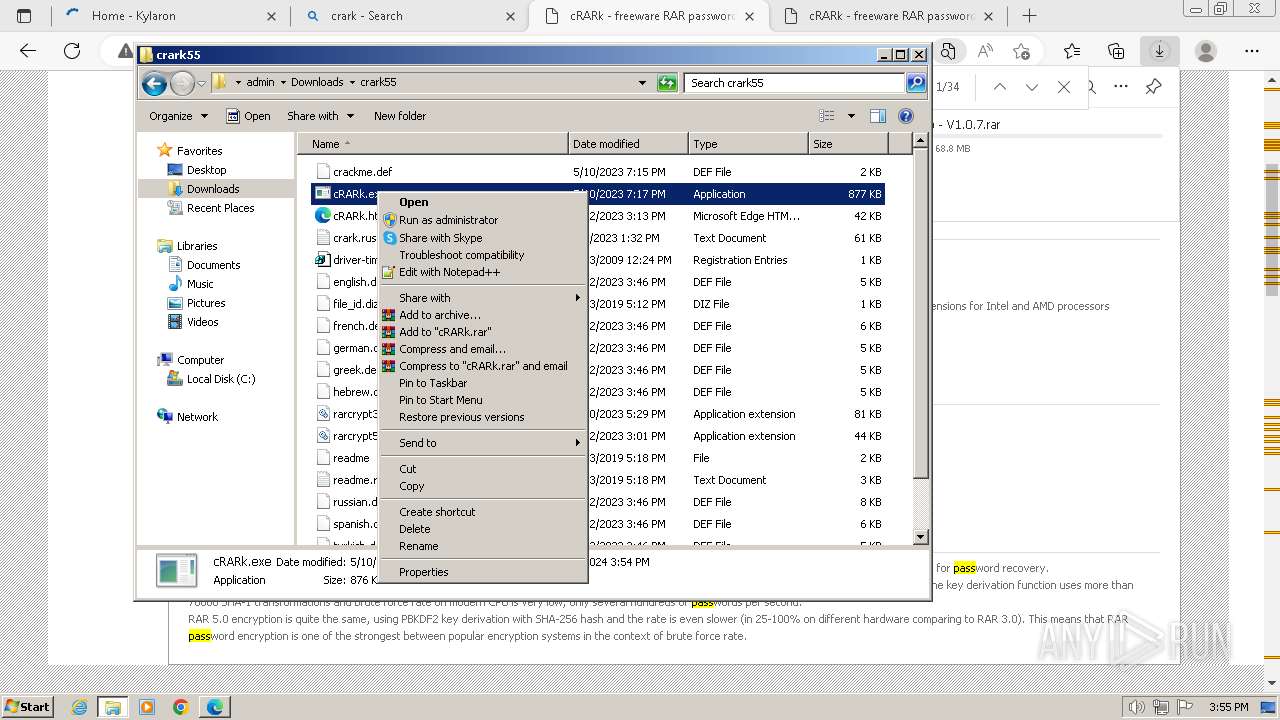Open the browser favorites star icon
Image resolution: width=1280 pixels, height=720 pixels.
tap(1072, 51)
